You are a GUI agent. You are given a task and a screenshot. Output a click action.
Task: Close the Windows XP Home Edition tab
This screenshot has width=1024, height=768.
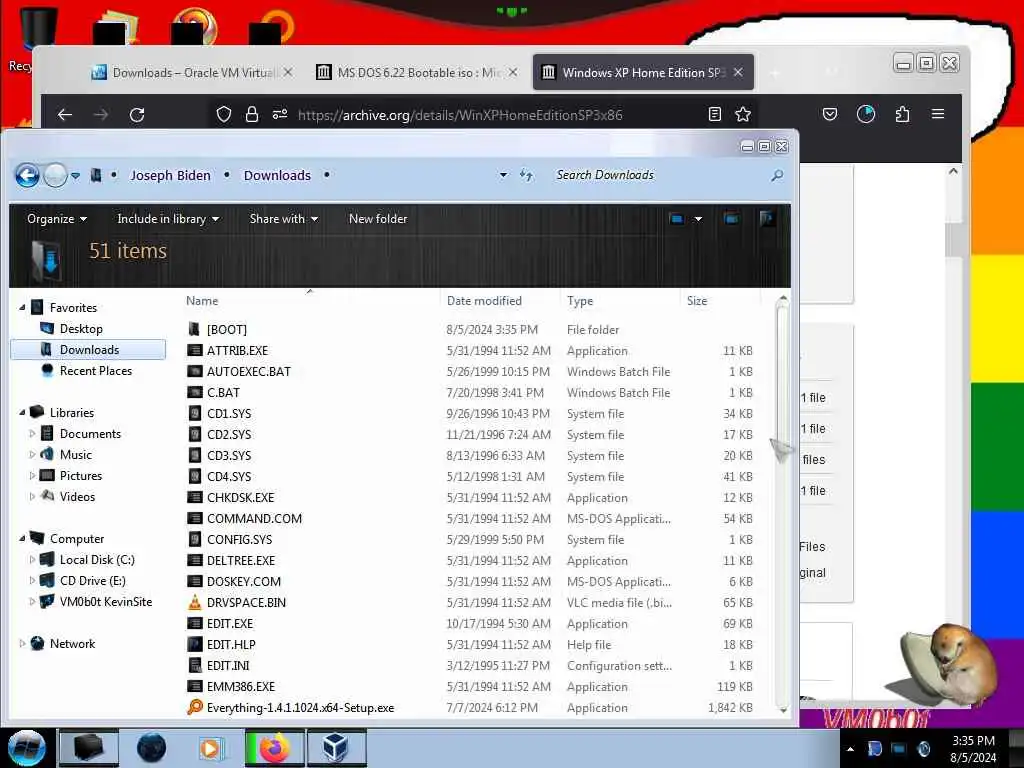[738, 72]
